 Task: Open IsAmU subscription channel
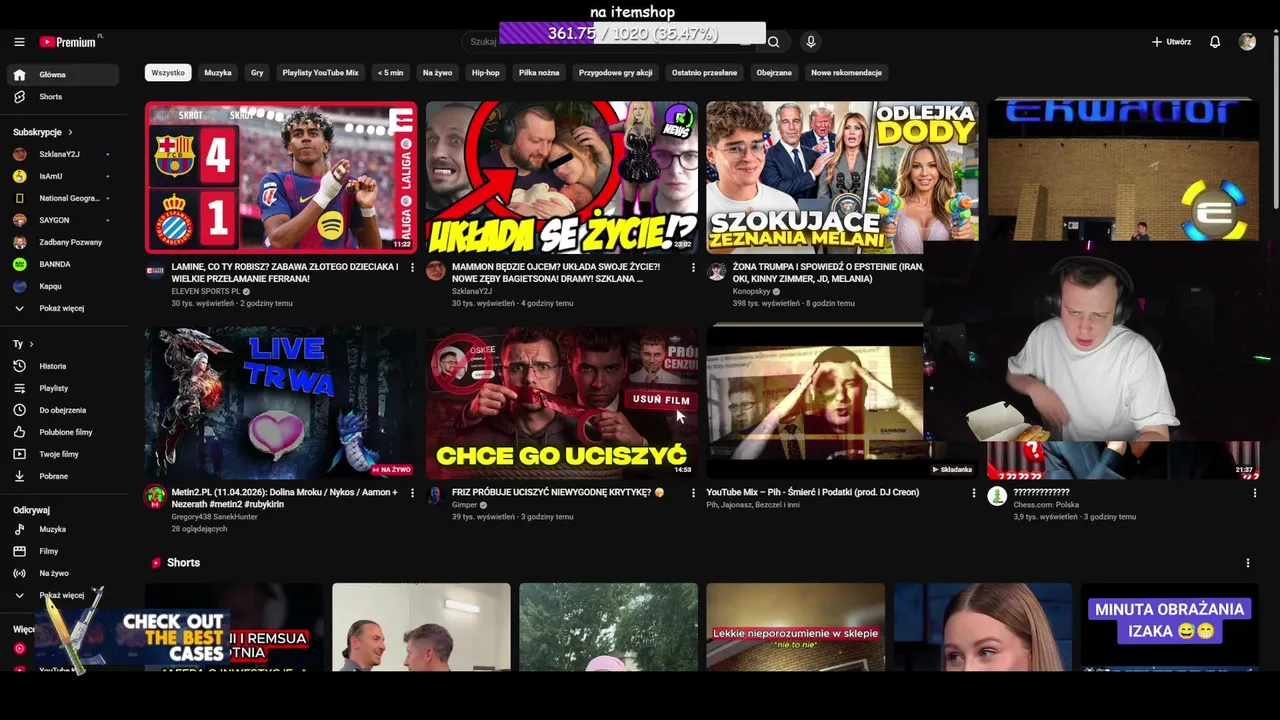(x=63, y=176)
